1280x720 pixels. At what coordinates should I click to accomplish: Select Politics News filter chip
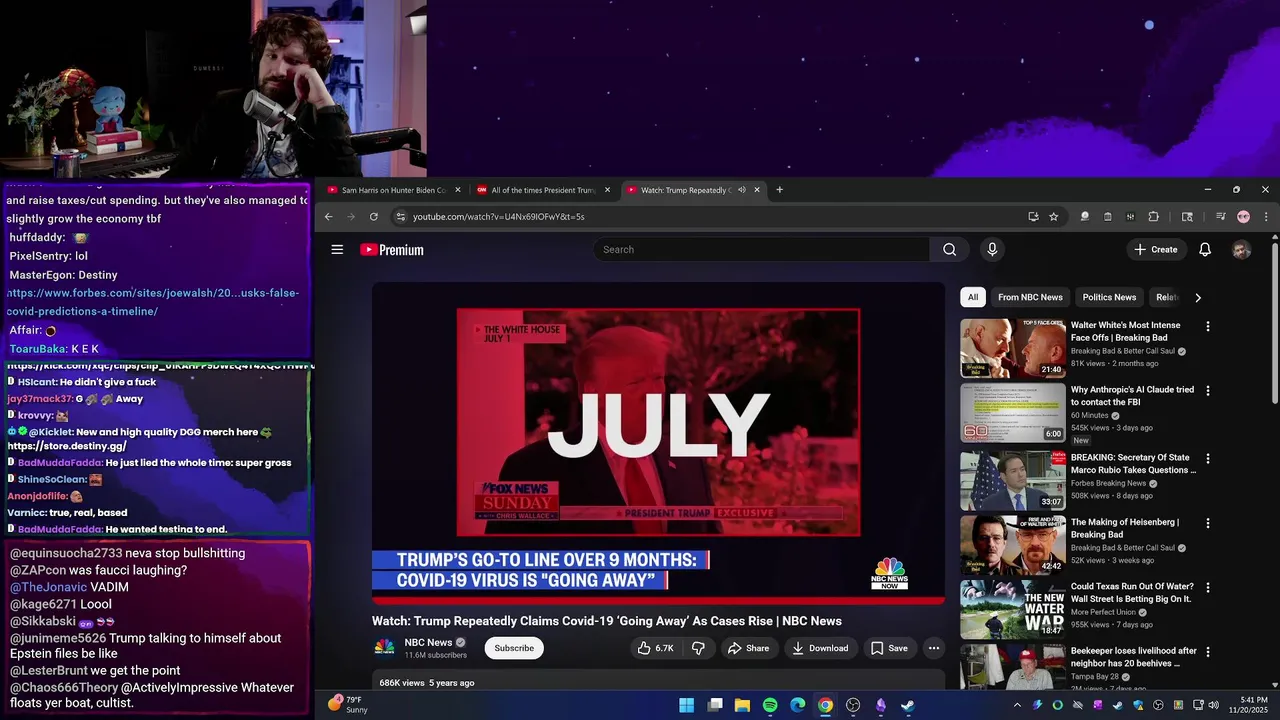[x=1109, y=297]
